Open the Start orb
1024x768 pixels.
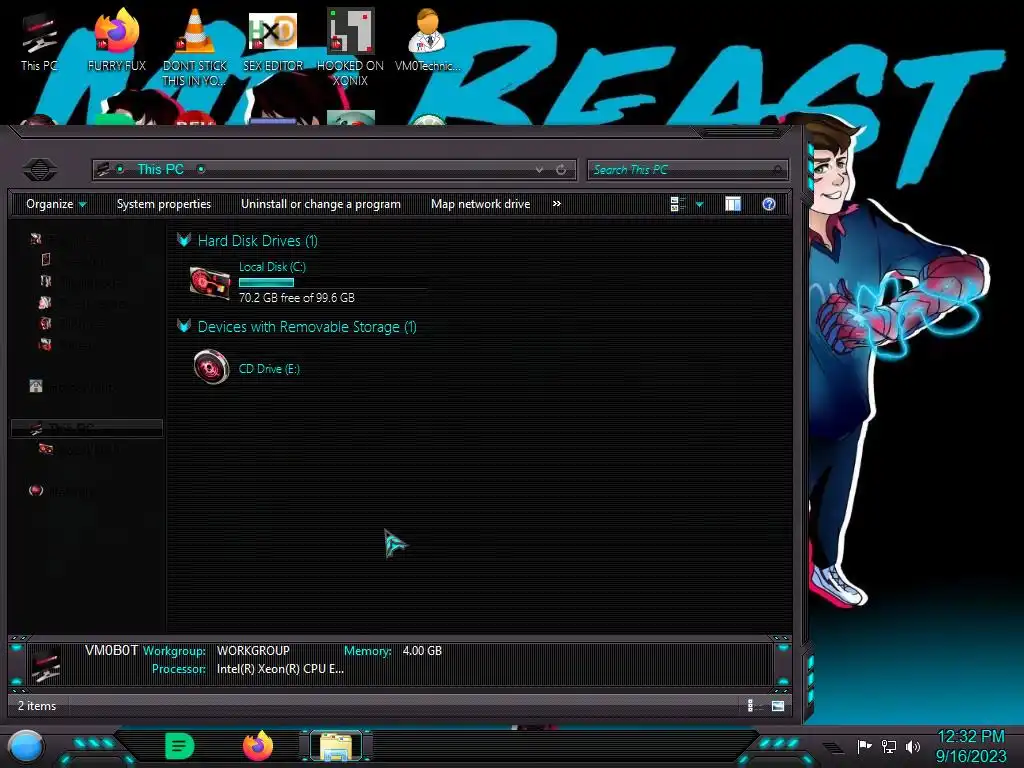[27, 747]
